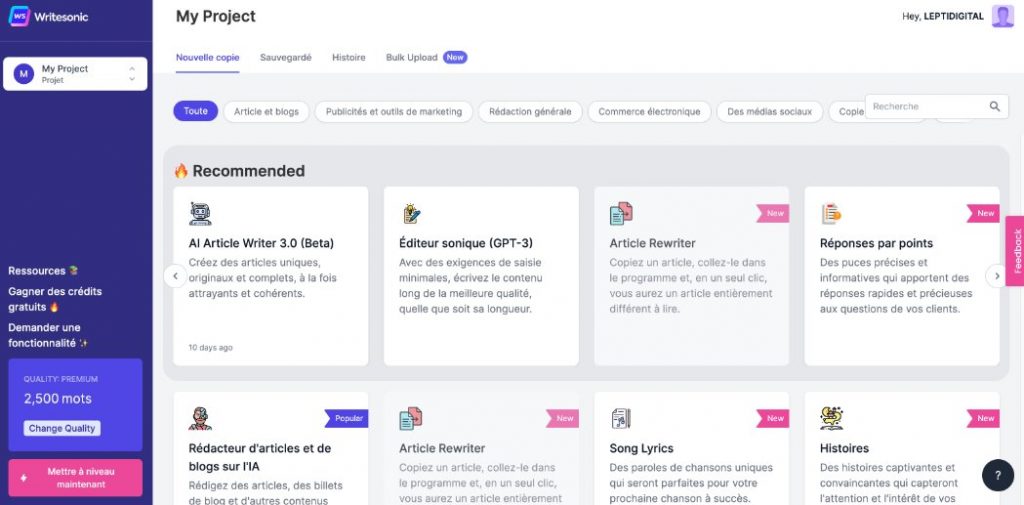Click the Song Lyrics music sheet icon
This screenshot has width=1024, height=505.
tap(621, 418)
